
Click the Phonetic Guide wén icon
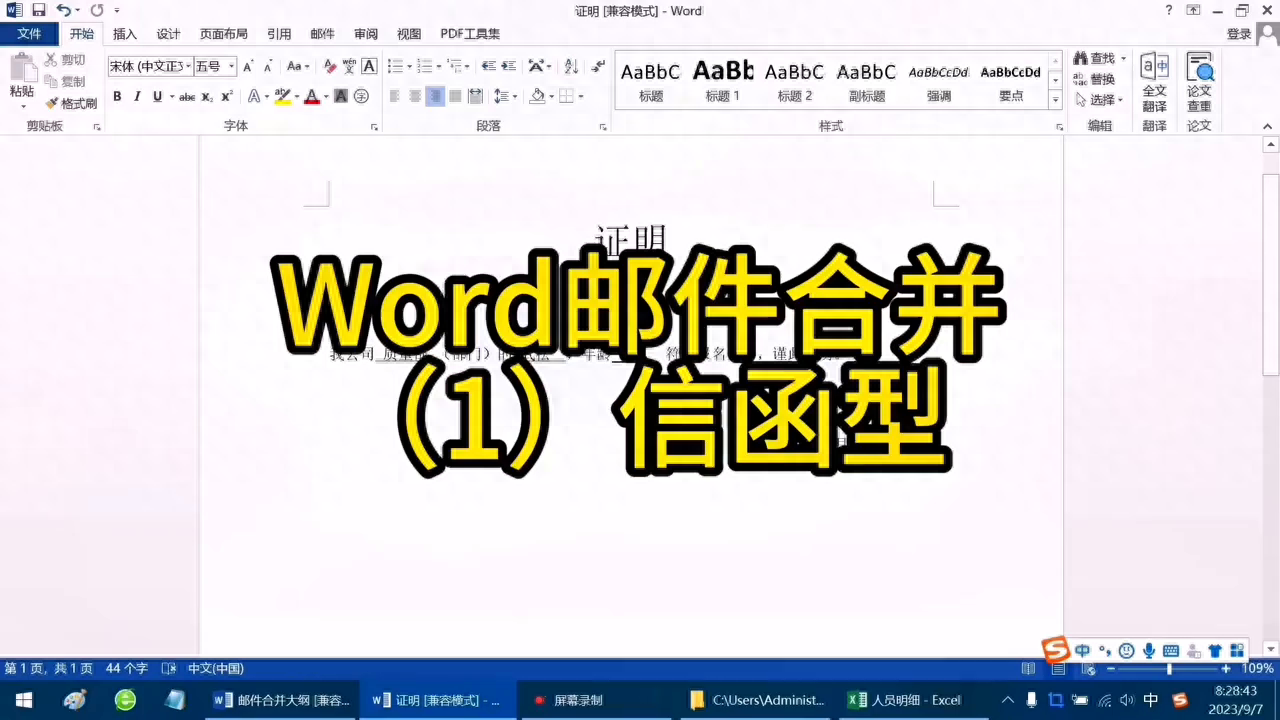(349, 66)
